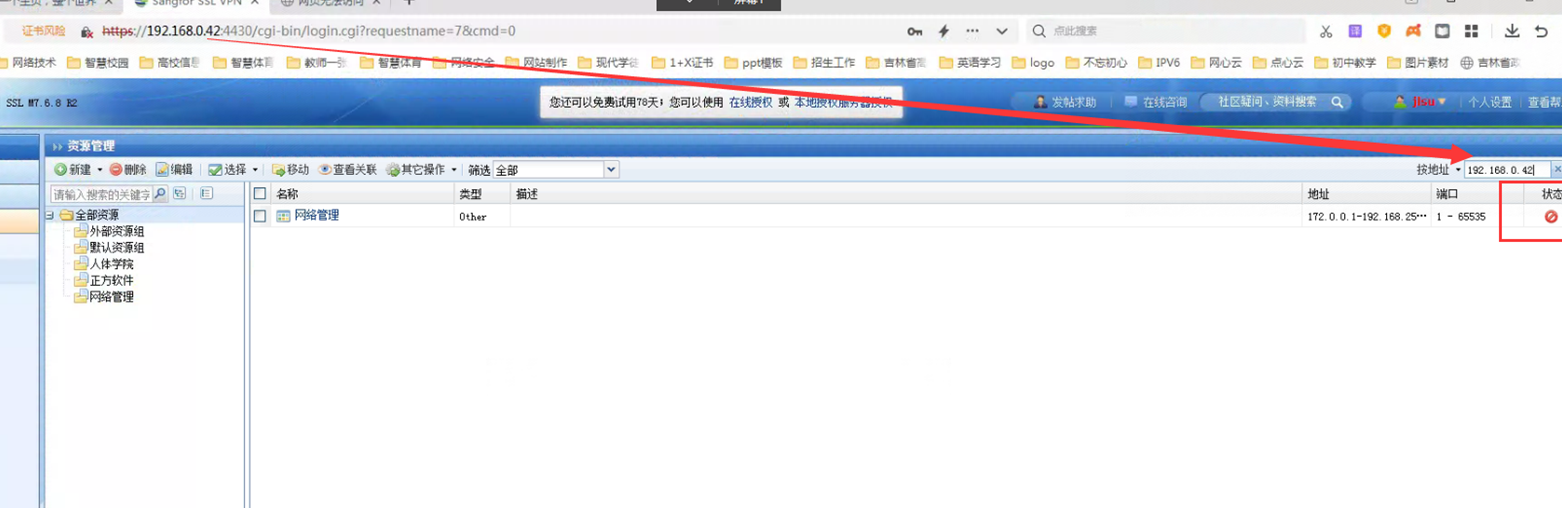The image size is (1562, 508).
Task: Open the 网络技术 bookmark folder
Action: click(x=28, y=62)
